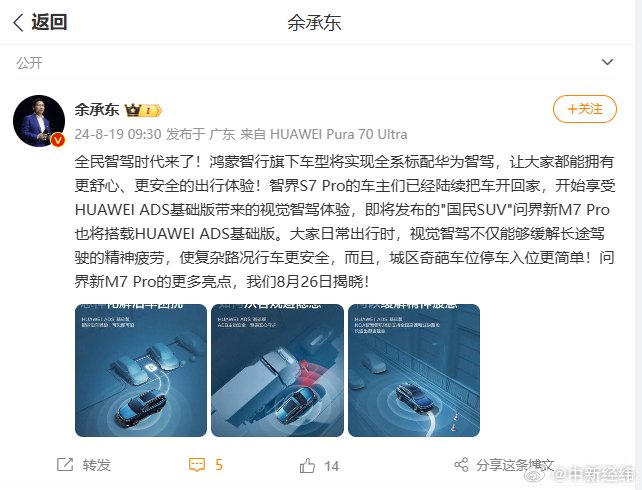Open the third highway driving image thumbnail
642x490 pixels.
coord(414,370)
